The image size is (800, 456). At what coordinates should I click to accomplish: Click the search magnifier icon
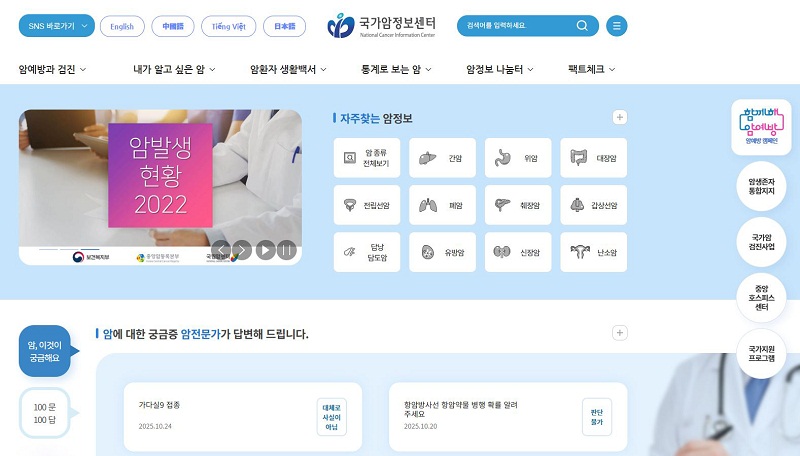click(x=582, y=26)
